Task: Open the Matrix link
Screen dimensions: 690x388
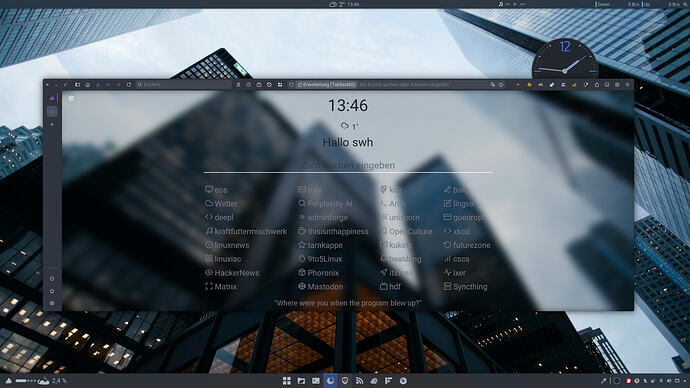Action: (x=221, y=286)
